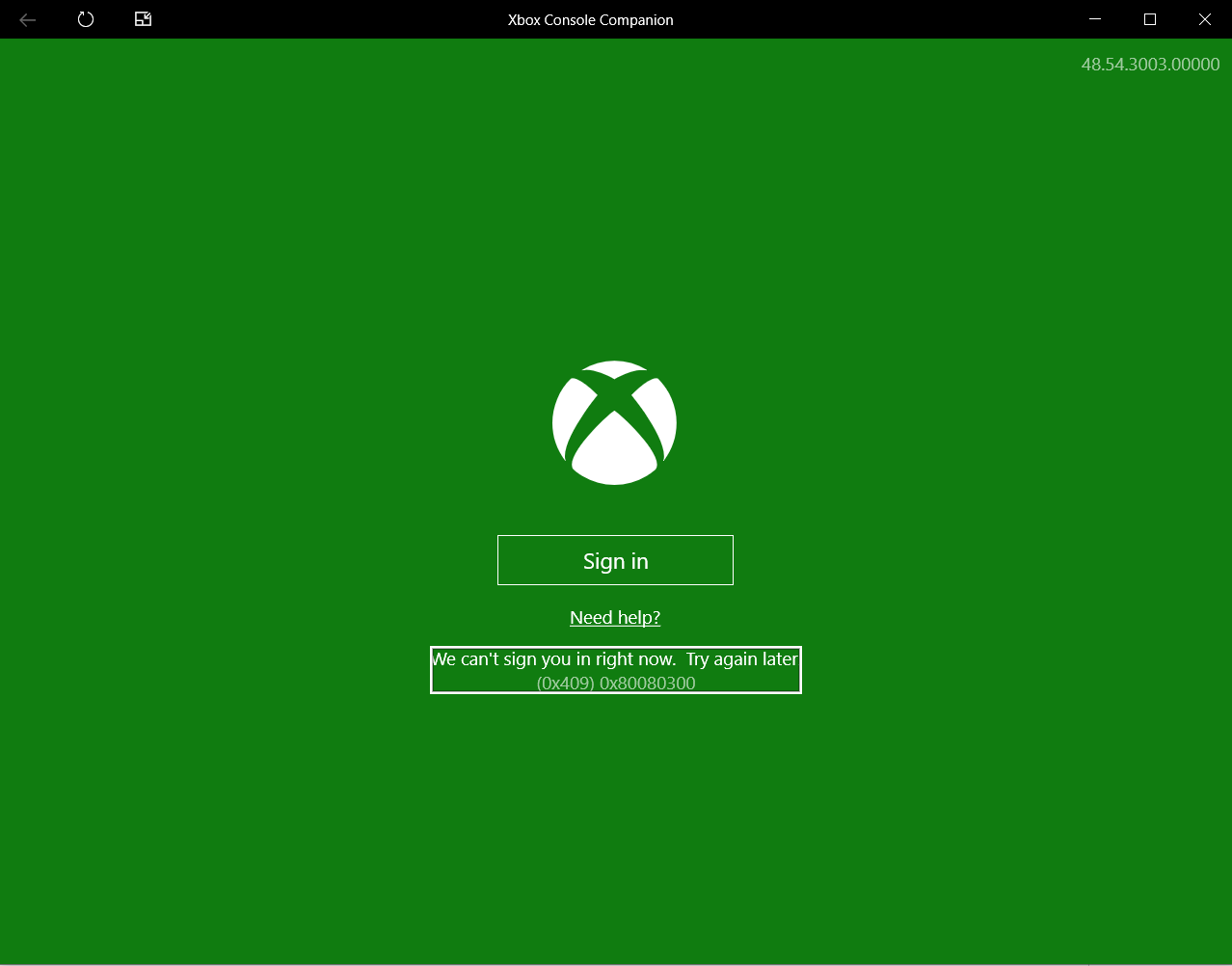Click the Xbox Console Companion title
The width and height of the screenshot is (1232, 966).
pos(591,19)
